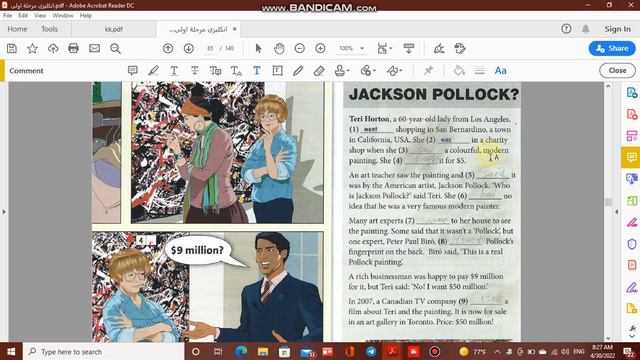Viewport: 640px width, 360px height.
Task: Send the file by email with the envelope icon
Action: pyautogui.click(x=94, y=49)
